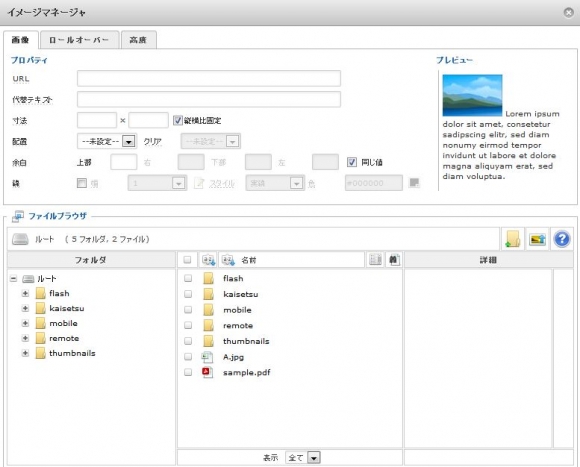This screenshot has width=580, height=467.
Task: Check the sample.pdf row checkbox
Action: click(x=188, y=372)
